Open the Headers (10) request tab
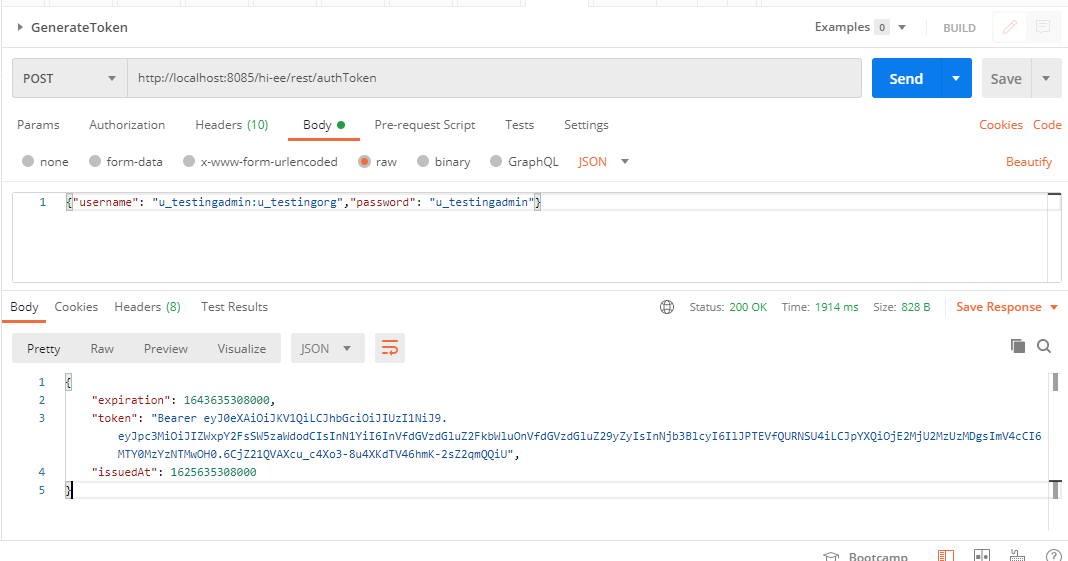Image resolution: width=1068 pixels, height=561 pixels. [232, 125]
